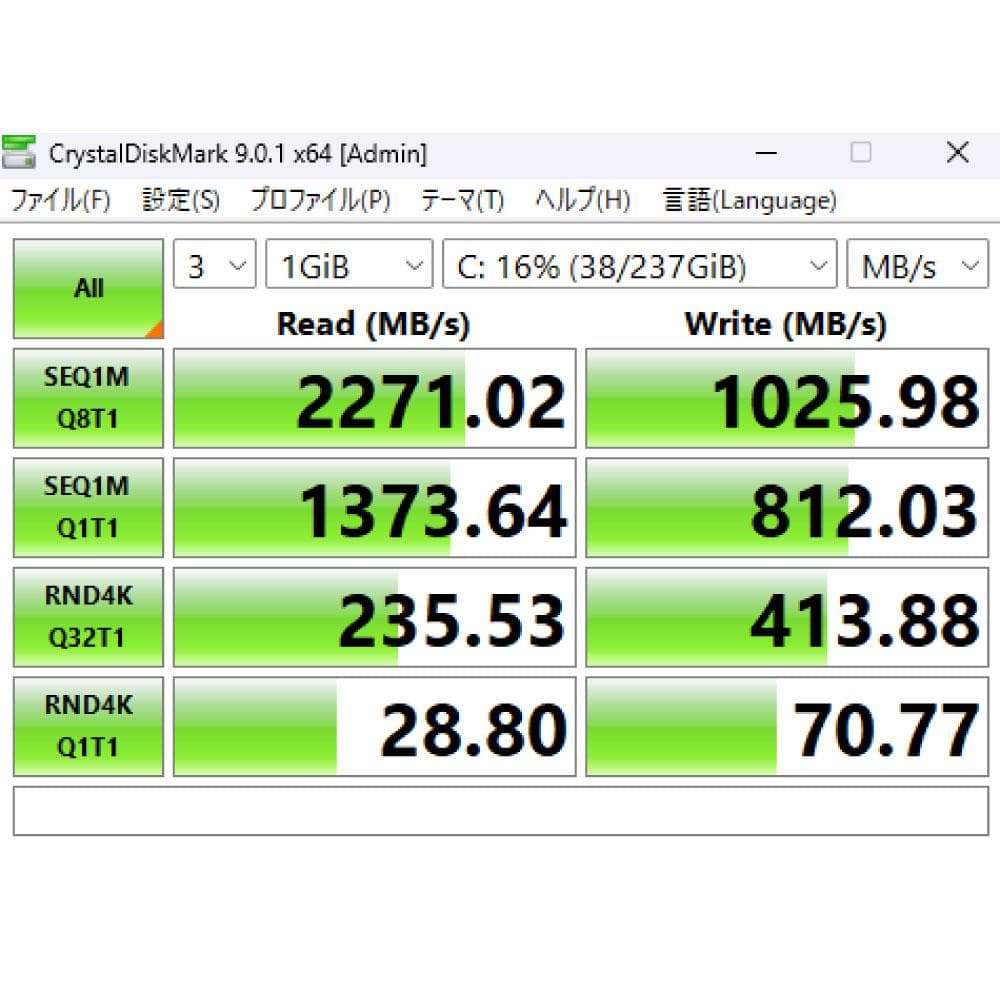Open the 設定(S) menu
The height and width of the screenshot is (1000, 1000).
pyautogui.click(x=181, y=200)
